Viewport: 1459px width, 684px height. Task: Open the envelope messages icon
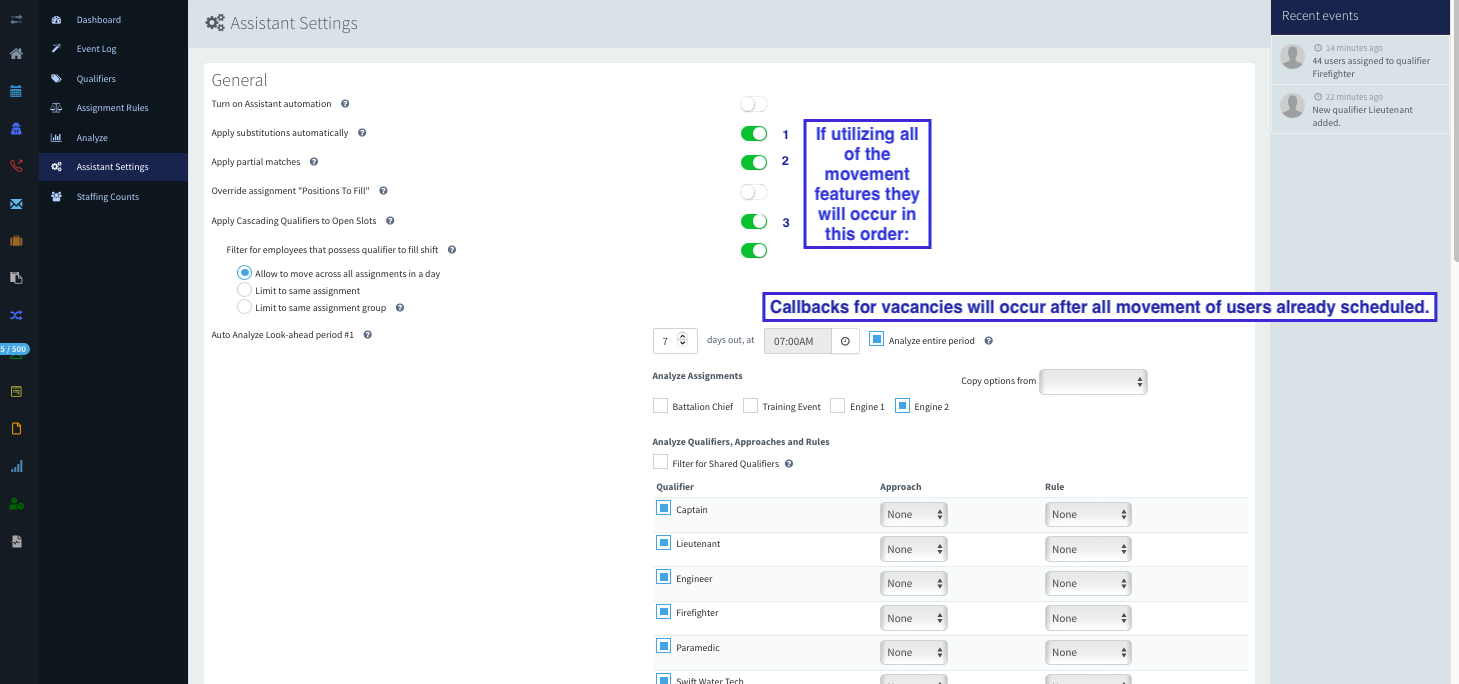click(x=16, y=204)
